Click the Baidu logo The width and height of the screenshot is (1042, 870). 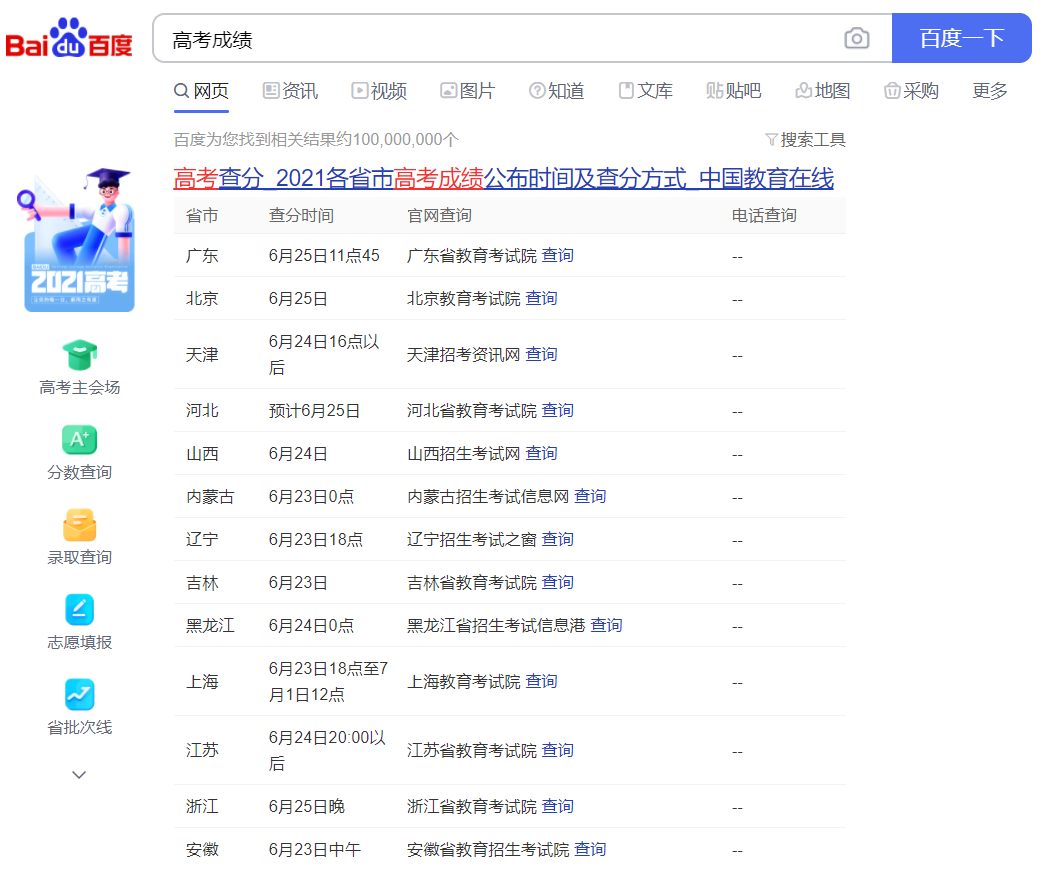tap(69, 38)
